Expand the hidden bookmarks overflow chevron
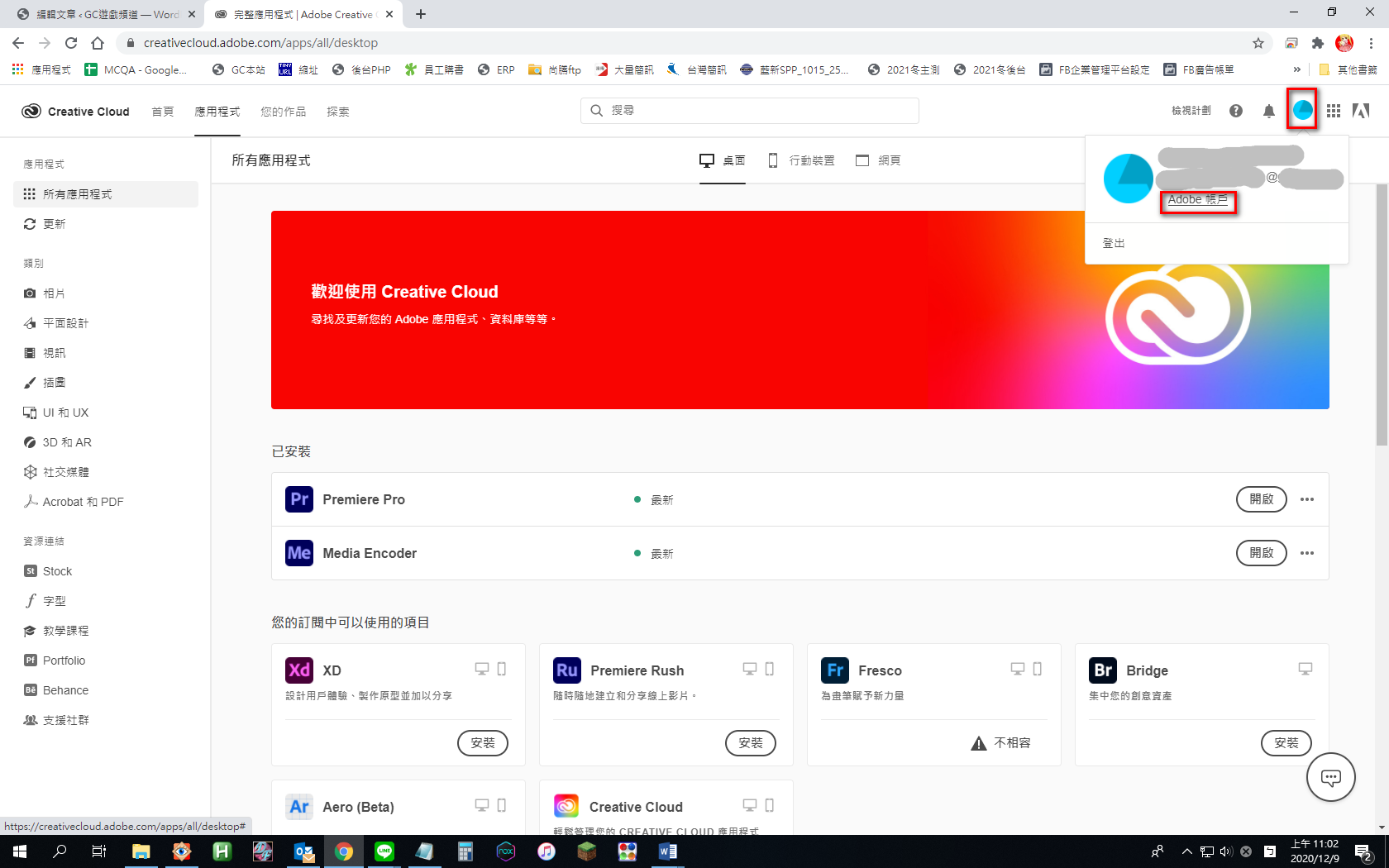1389x868 pixels. [1296, 70]
